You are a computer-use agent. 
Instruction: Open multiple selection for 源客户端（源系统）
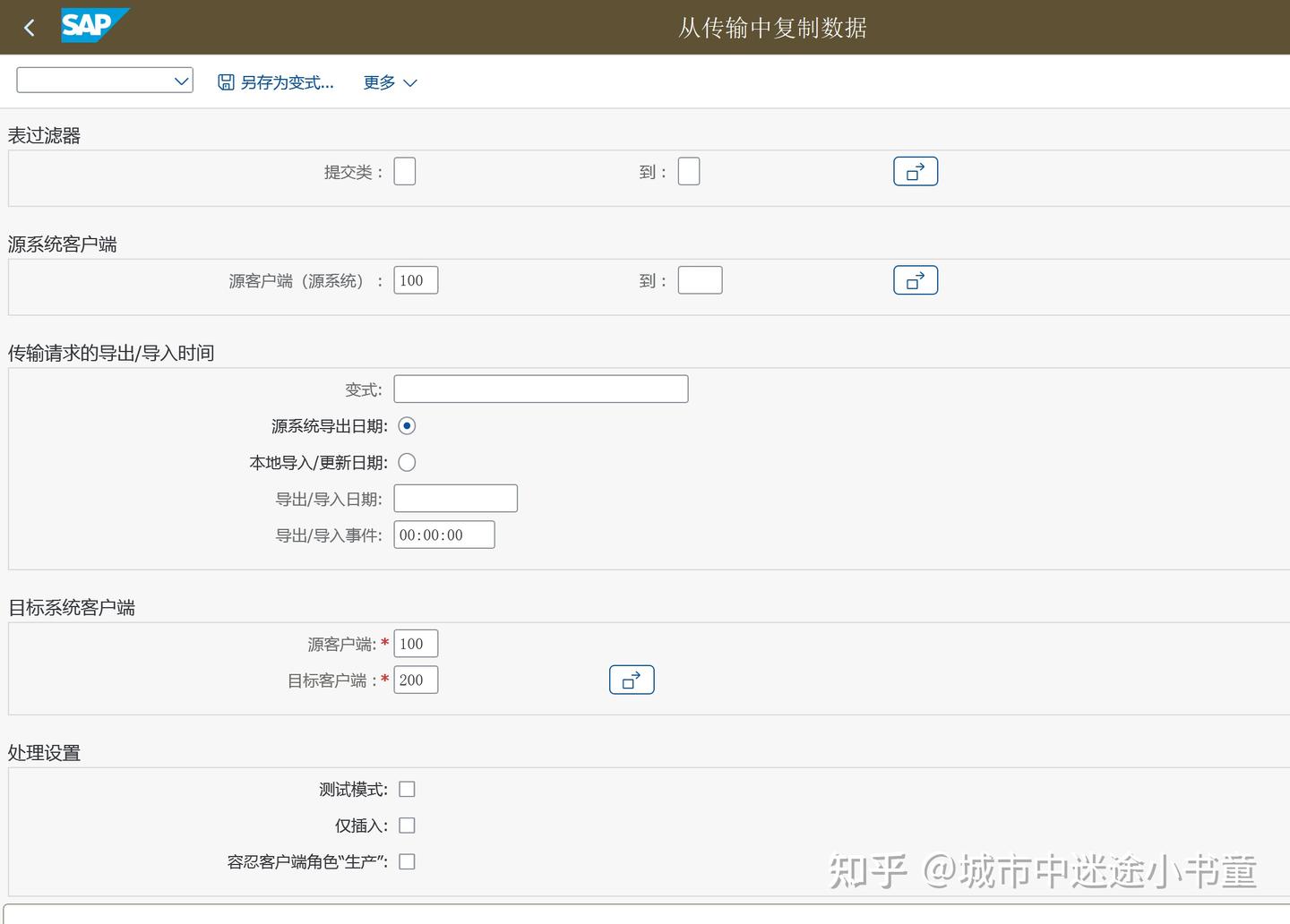pos(915,279)
